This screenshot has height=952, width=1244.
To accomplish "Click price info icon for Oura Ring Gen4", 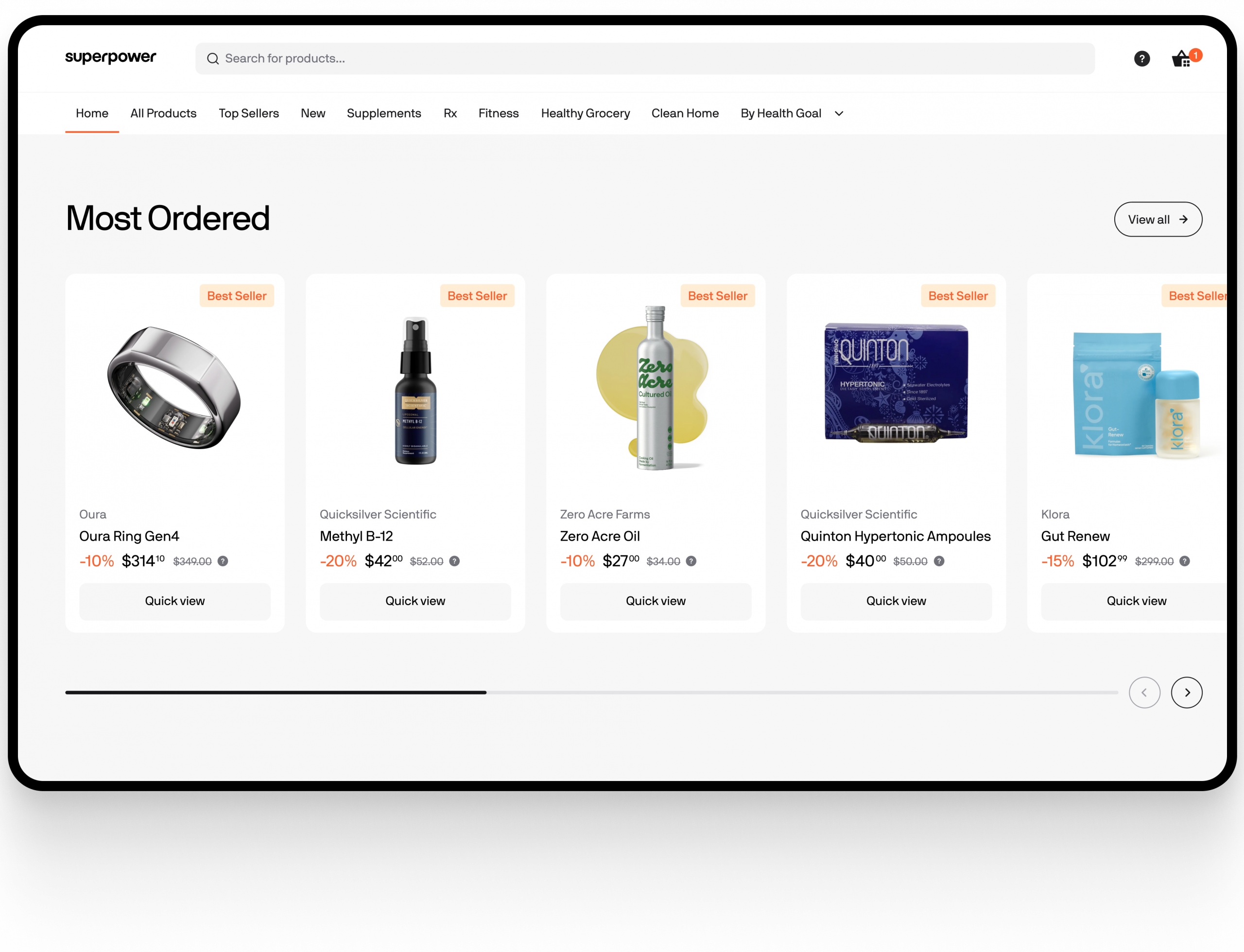I will (x=223, y=561).
